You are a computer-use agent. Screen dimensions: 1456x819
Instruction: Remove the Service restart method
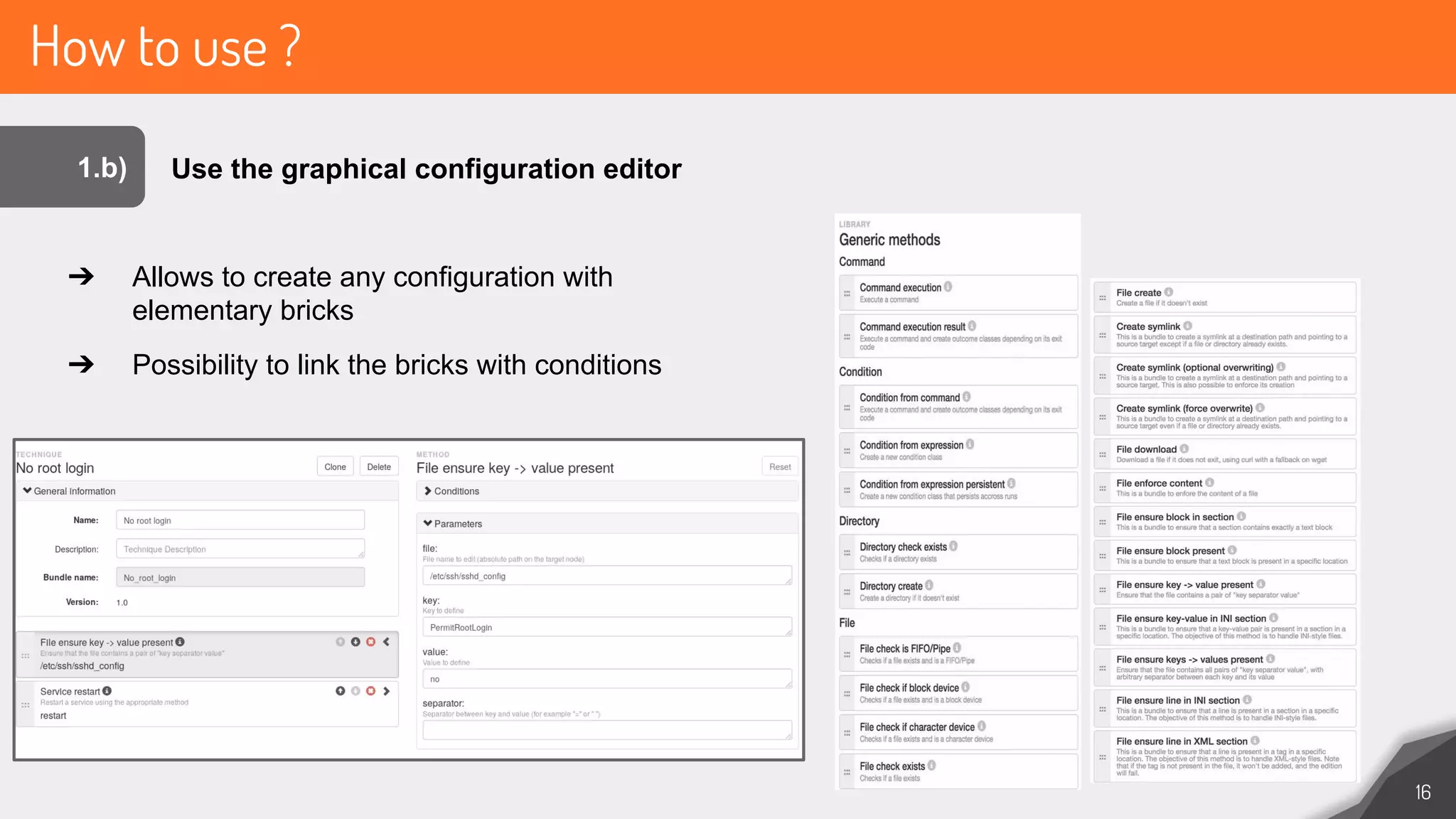pos(370,691)
